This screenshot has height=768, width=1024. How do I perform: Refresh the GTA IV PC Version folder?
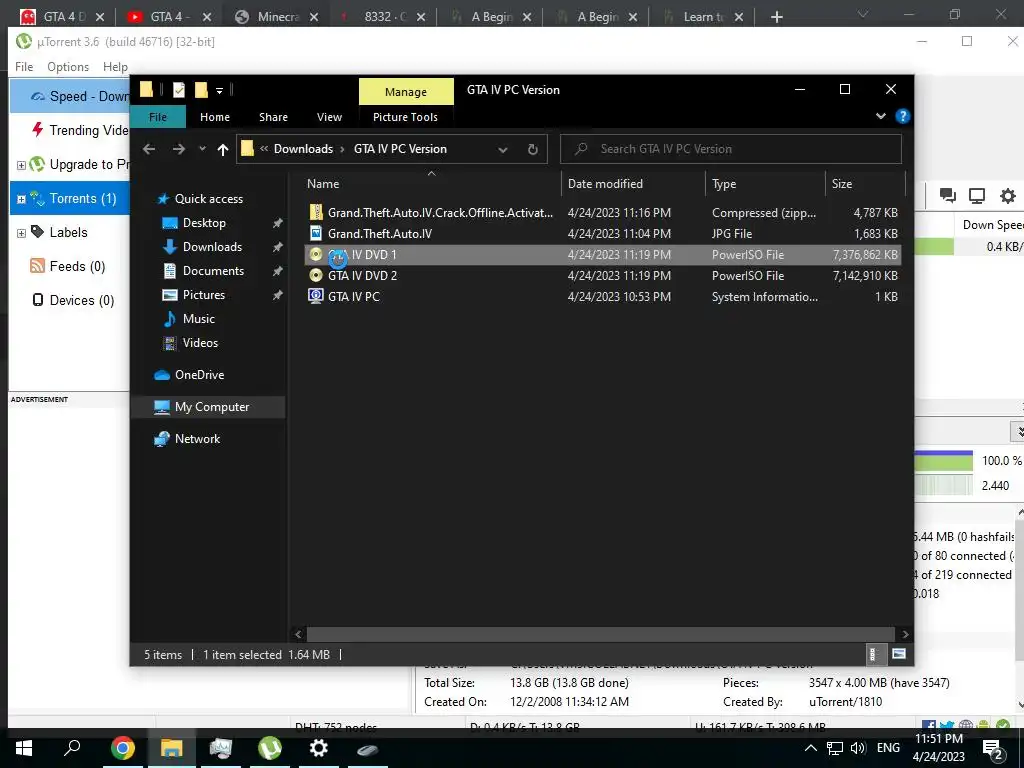tap(533, 149)
